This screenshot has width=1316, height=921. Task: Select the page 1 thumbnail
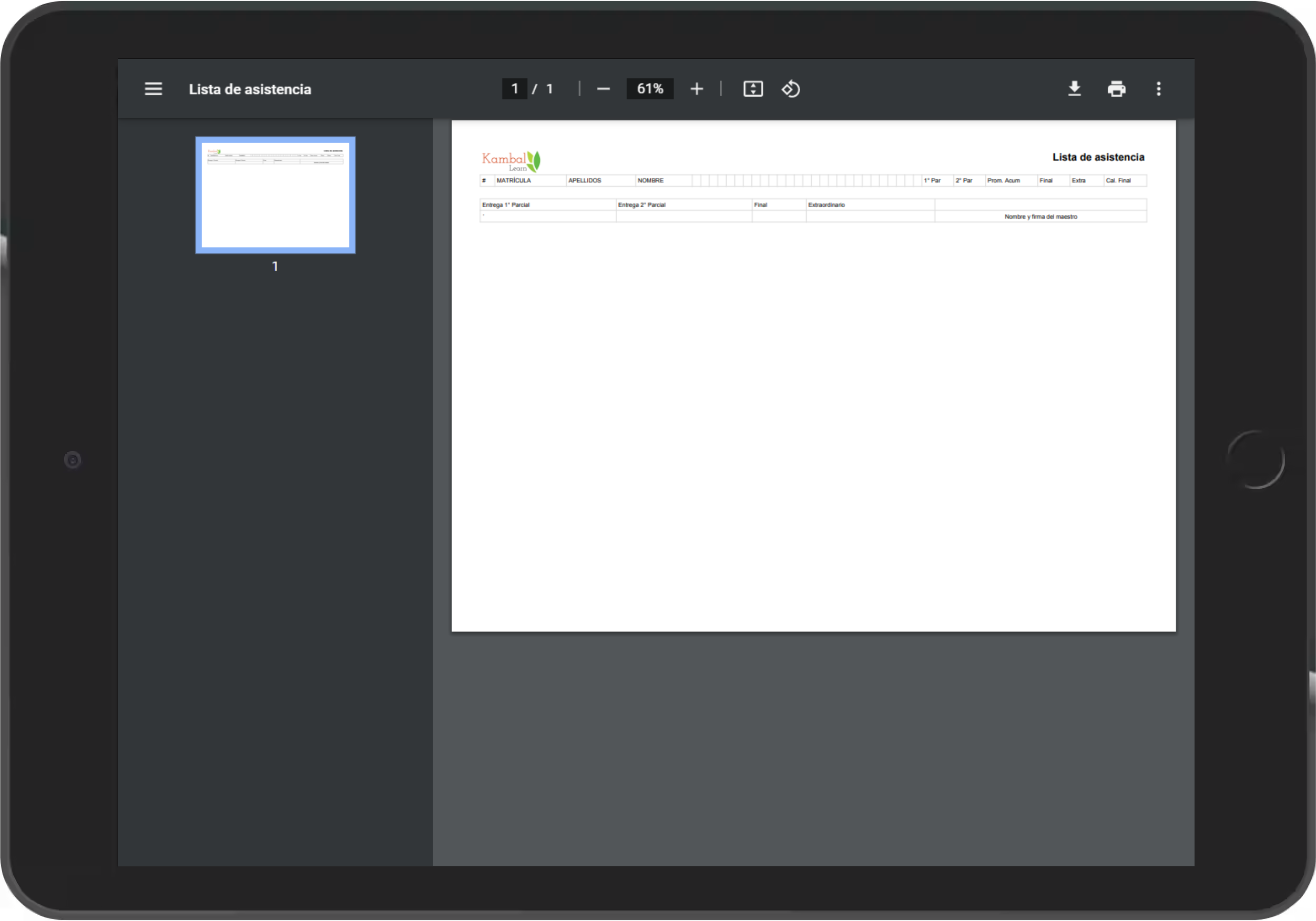[x=275, y=195]
